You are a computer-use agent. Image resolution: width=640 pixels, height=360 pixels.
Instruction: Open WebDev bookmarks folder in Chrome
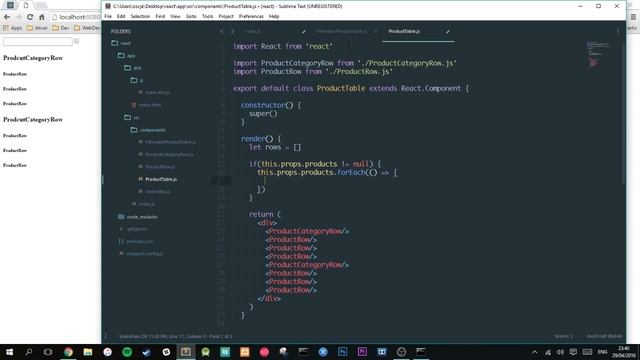pyautogui.click(x=87, y=28)
